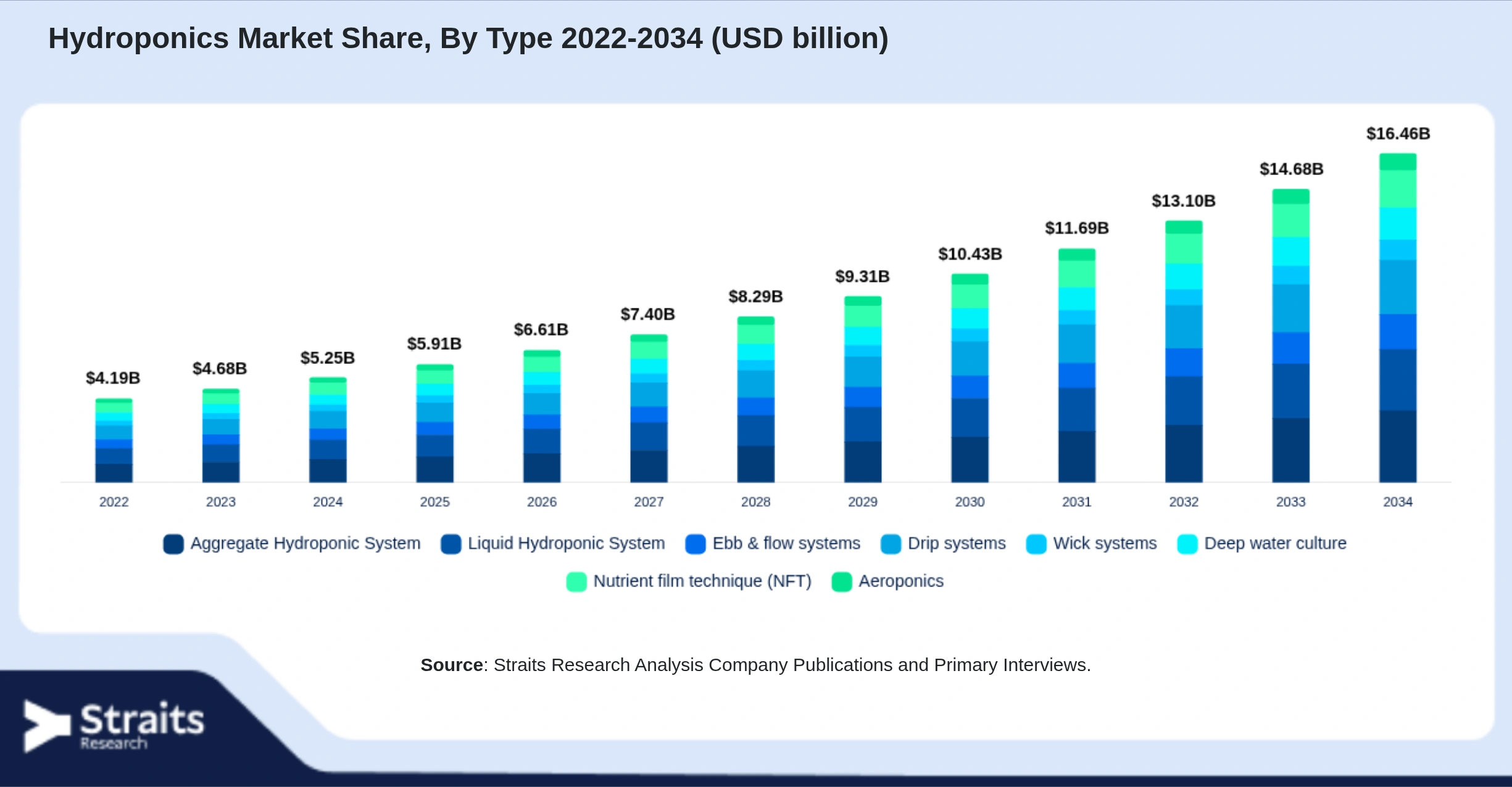Click the $7.40B label above 2027
Screen dimensions: 1512x787
(x=648, y=315)
